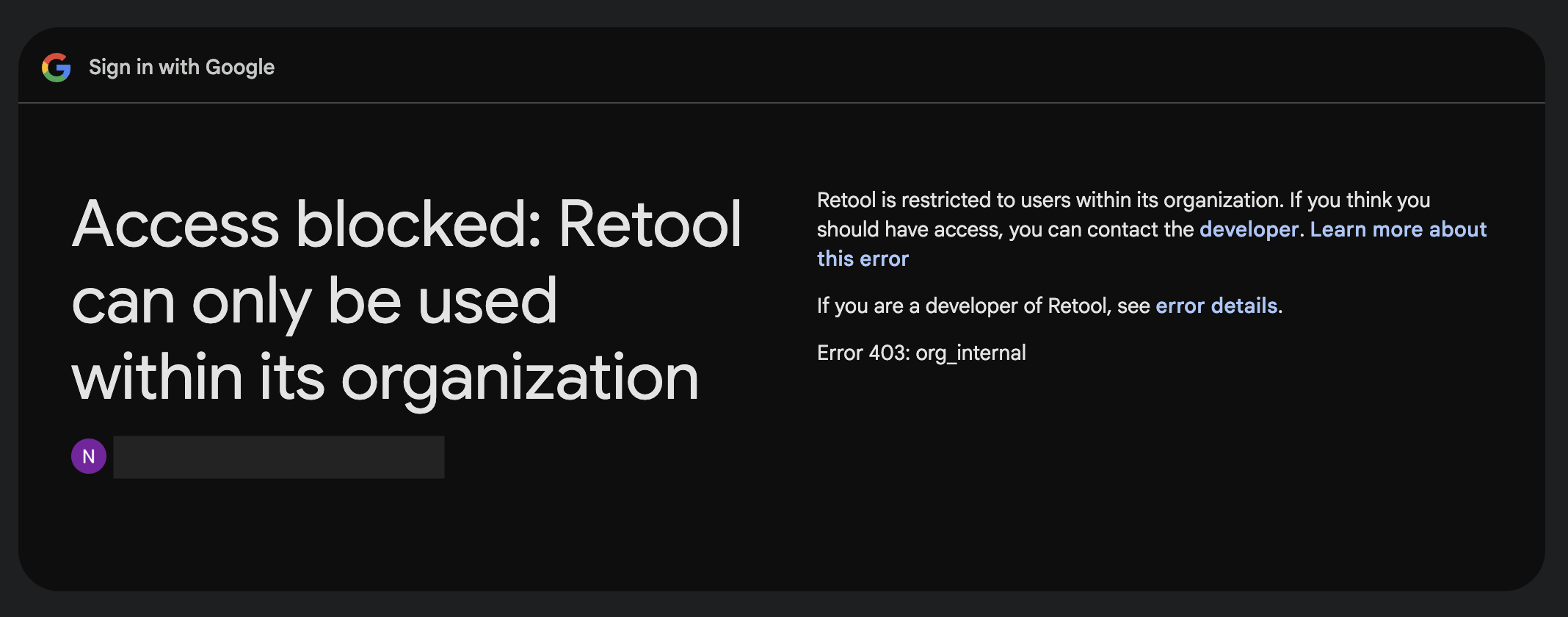Image resolution: width=1568 pixels, height=617 pixels.
Task: Click the "org_internal" error code
Action: point(970,353)
